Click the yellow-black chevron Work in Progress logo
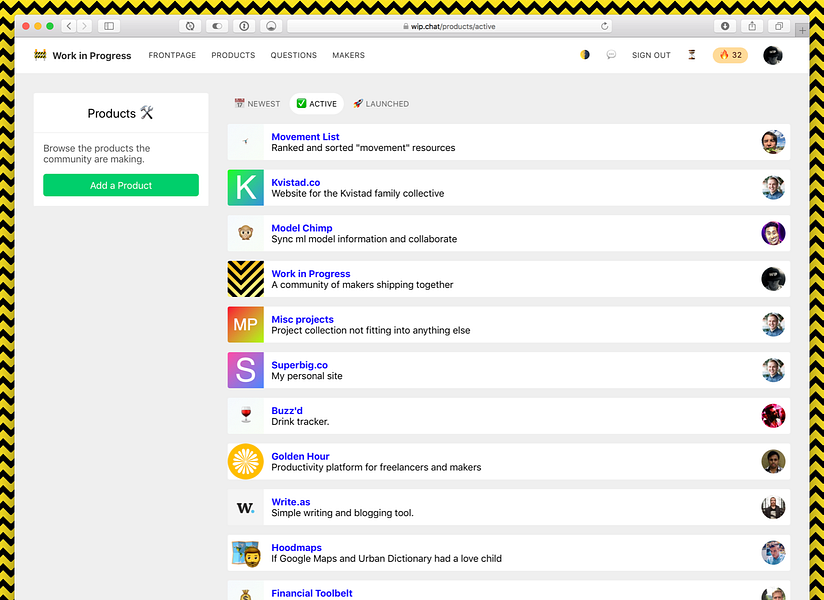This screenshot has height=600, width=824. point(245,278)
